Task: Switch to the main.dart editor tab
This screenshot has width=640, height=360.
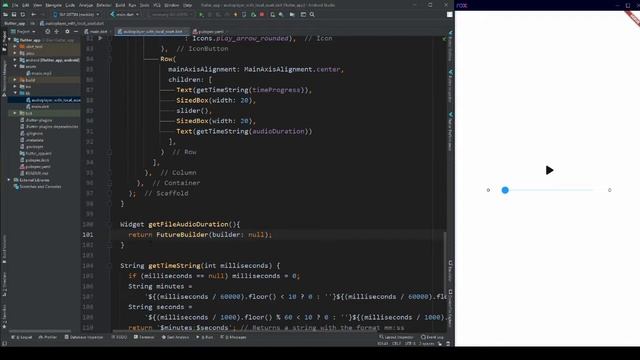Action: [x=96, y=31]
